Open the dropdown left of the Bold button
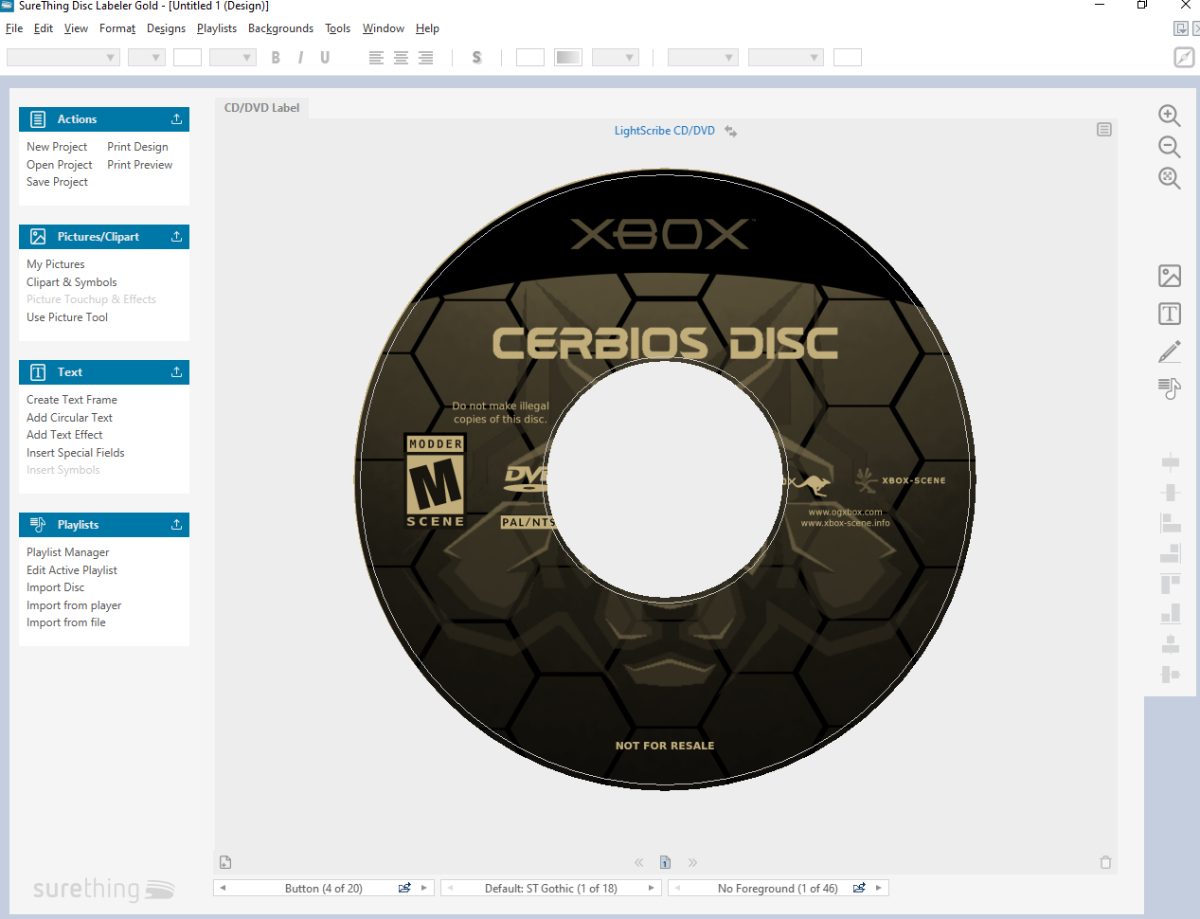 [x=233, y=58]
